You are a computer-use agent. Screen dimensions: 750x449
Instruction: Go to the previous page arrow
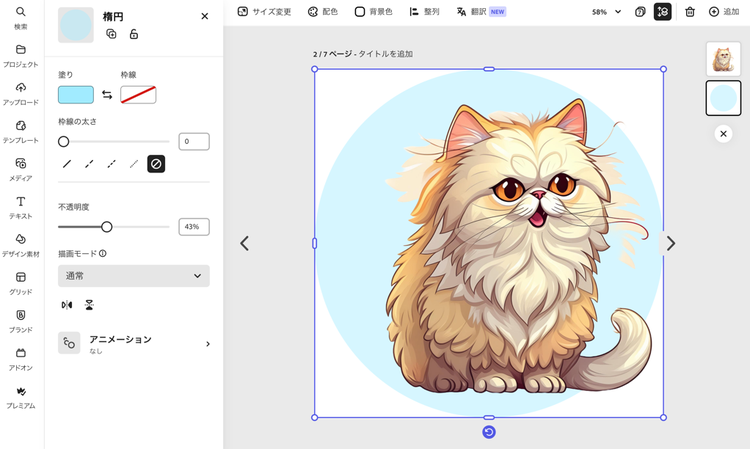pyautogui.click(x=244, y=243)
